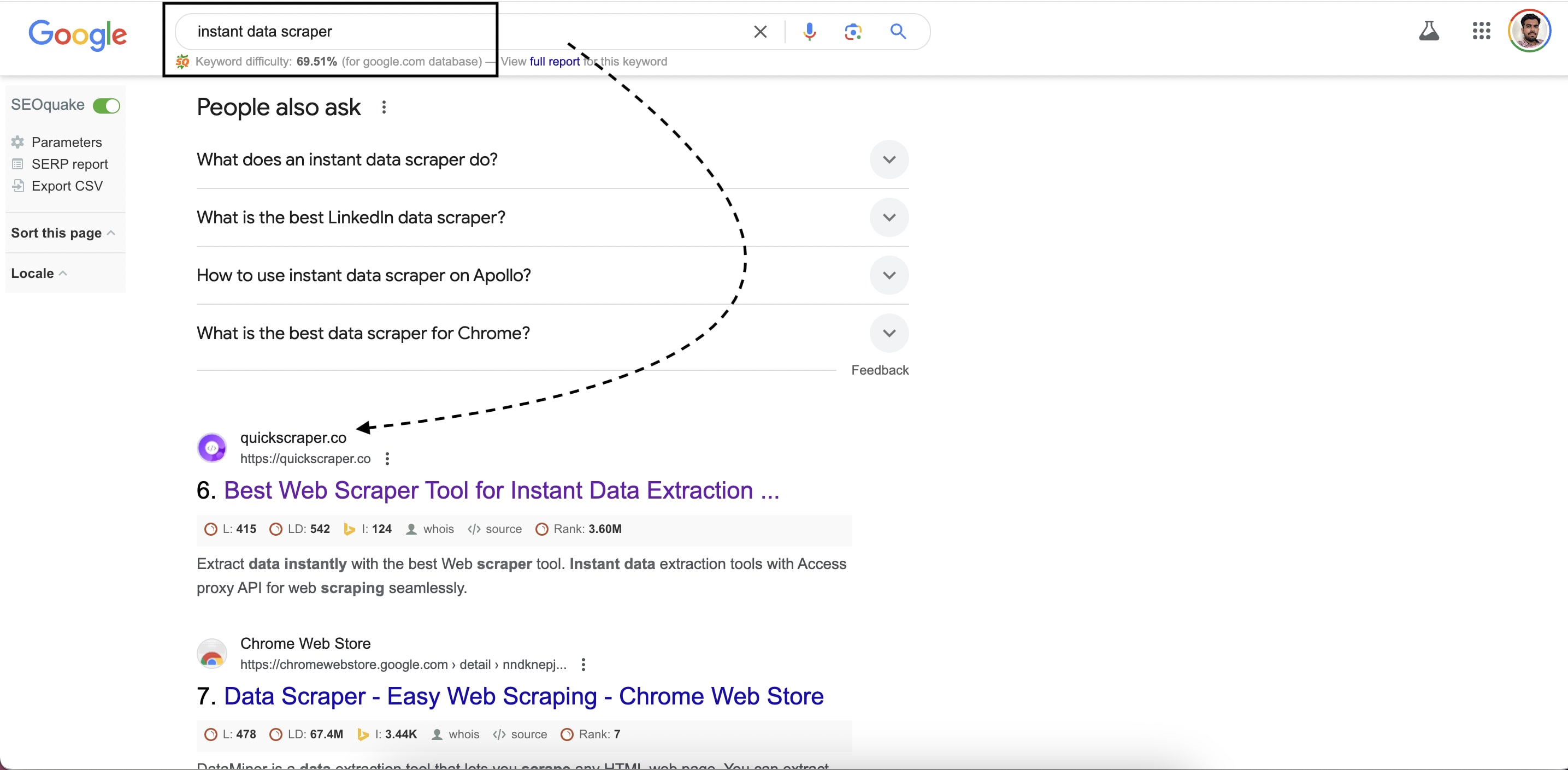Open Search Labs flask icon

(x=1429, y=31)
